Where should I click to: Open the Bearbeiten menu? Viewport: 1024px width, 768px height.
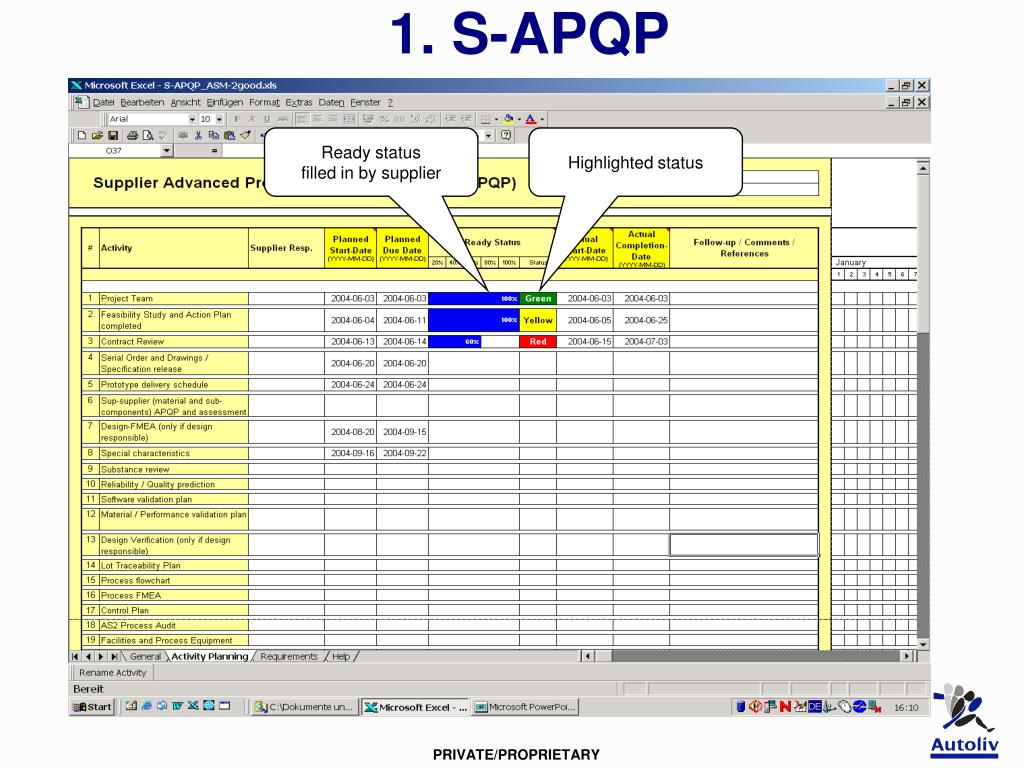coord(142,103)
